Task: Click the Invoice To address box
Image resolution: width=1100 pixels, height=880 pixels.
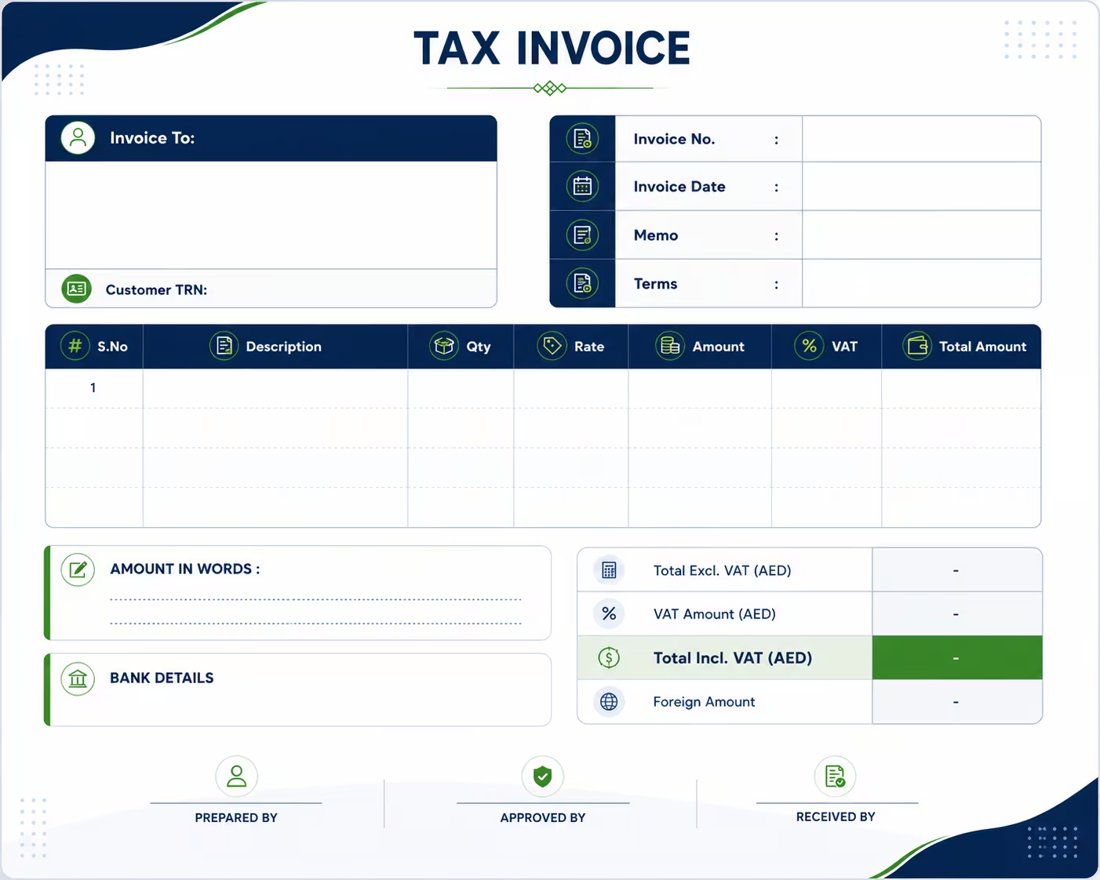Action: point(271,215)
